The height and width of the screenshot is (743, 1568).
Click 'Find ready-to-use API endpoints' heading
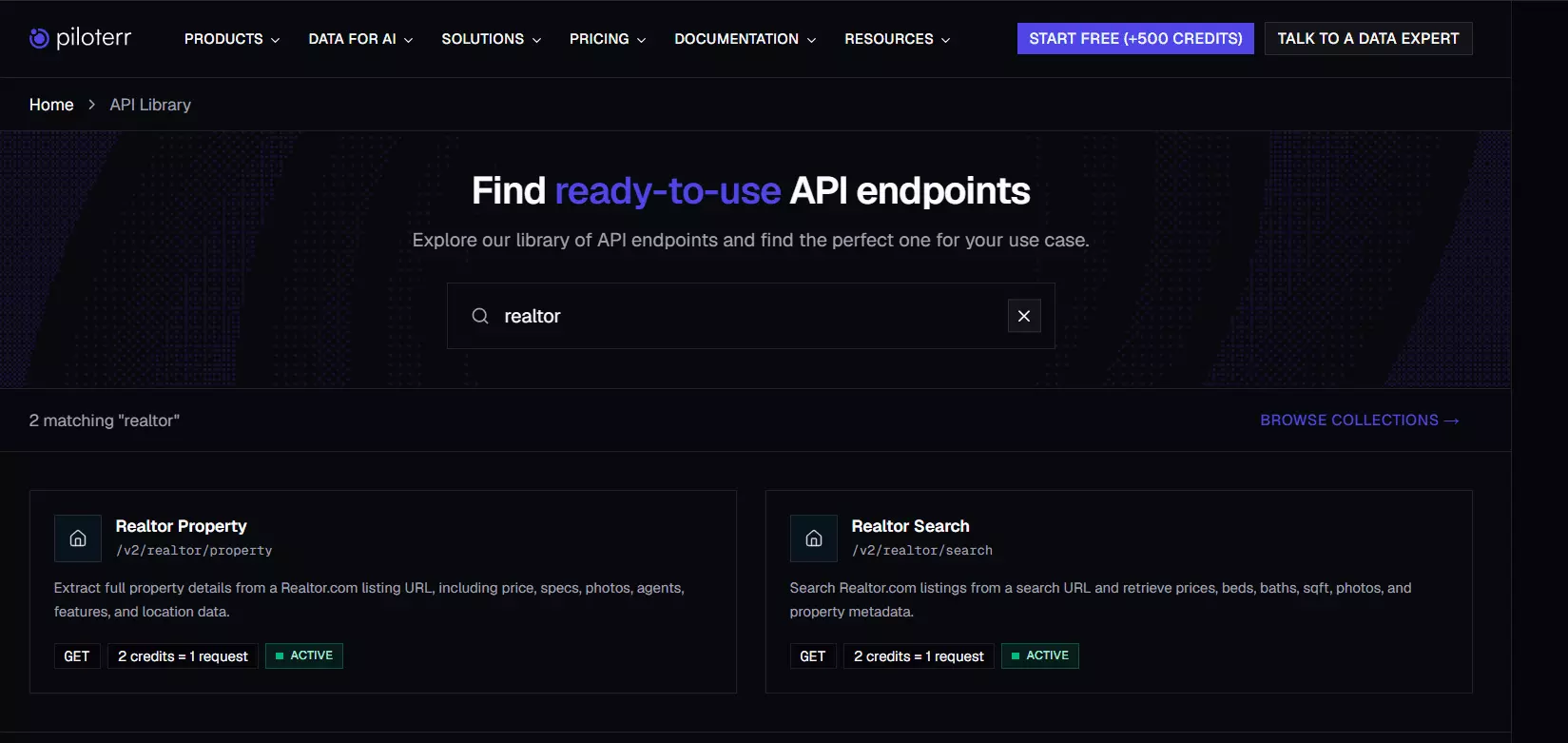[x=751, y=191]
